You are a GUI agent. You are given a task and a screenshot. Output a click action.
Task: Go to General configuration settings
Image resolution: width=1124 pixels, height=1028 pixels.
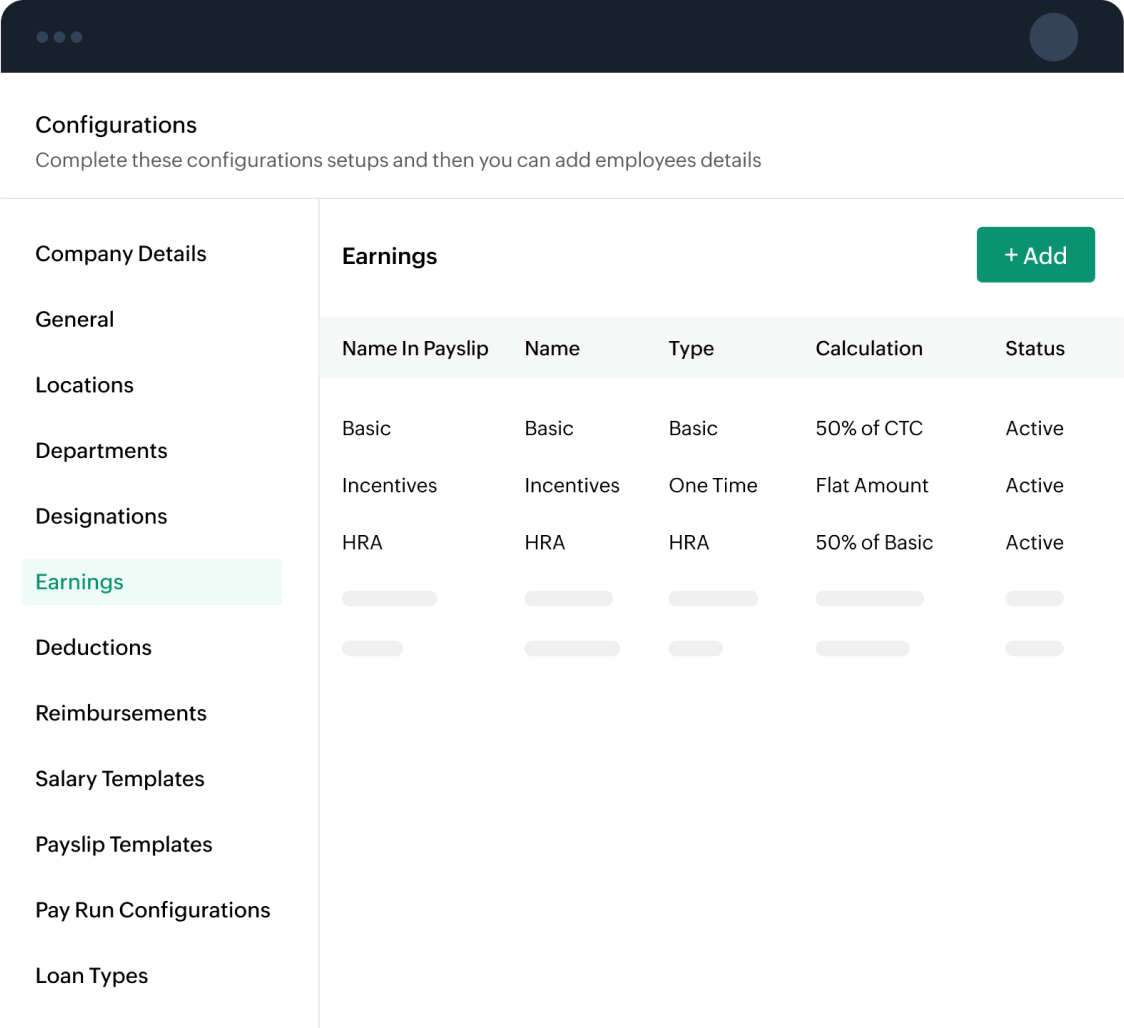point(75,319)
